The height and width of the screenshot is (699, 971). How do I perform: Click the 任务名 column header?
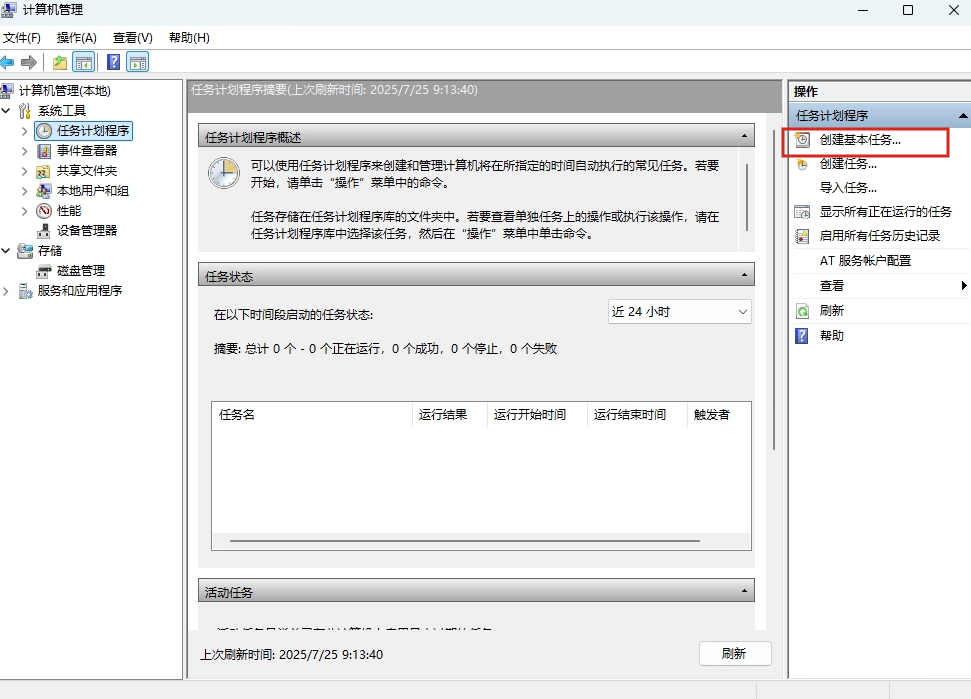click(x=312, y=415)
